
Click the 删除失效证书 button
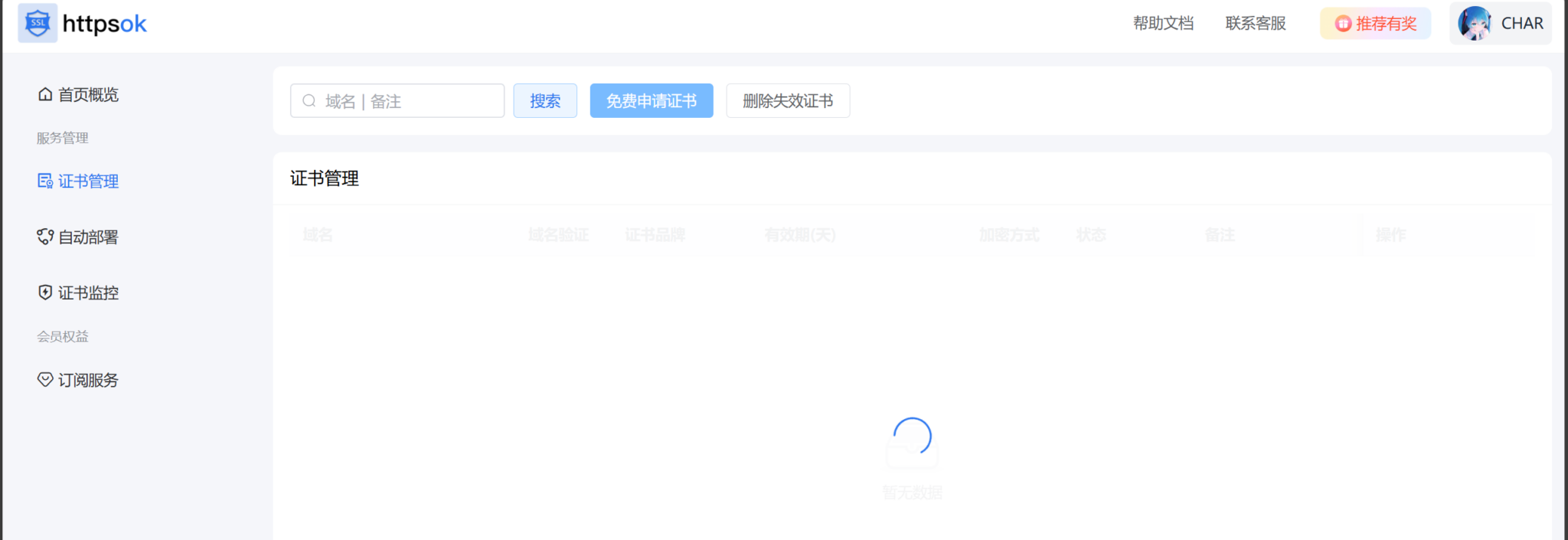pyautogui.click(x=788, y=101)
